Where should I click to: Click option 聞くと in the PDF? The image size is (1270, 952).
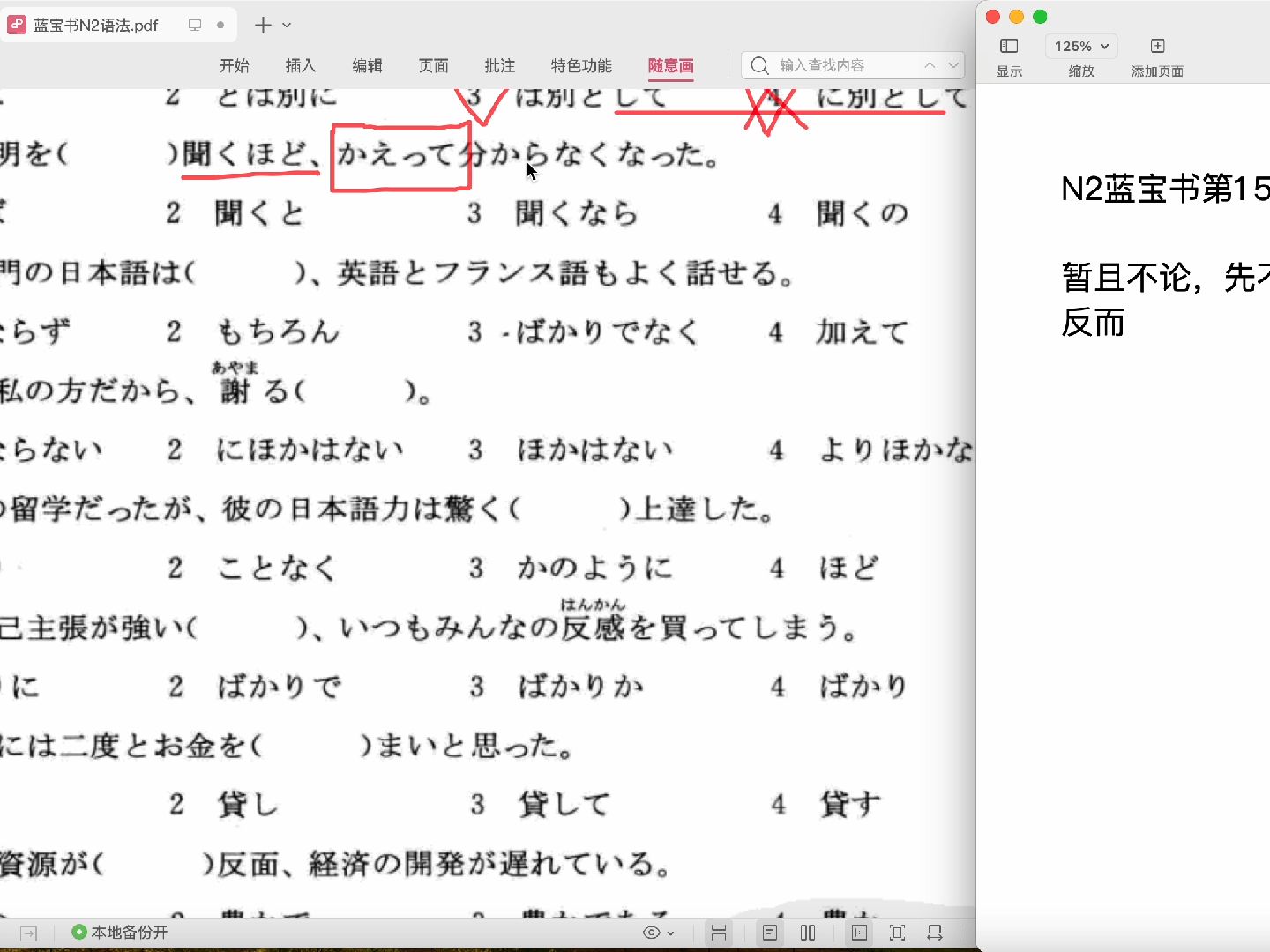[259, 213]
